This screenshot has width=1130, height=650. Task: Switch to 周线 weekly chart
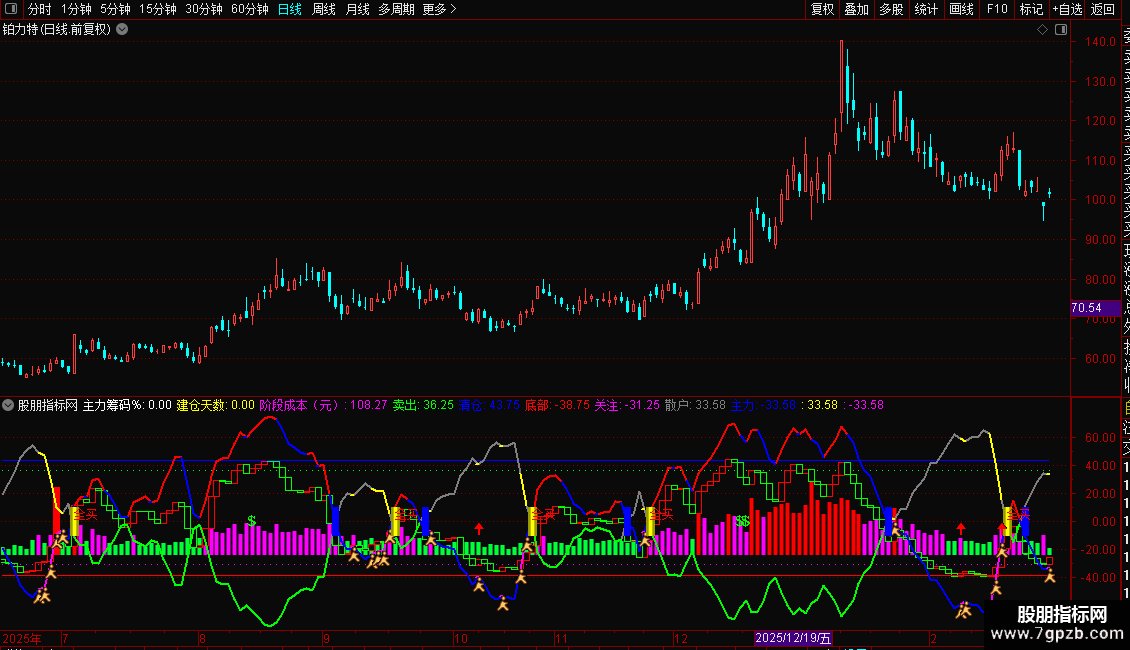[324, 9]
